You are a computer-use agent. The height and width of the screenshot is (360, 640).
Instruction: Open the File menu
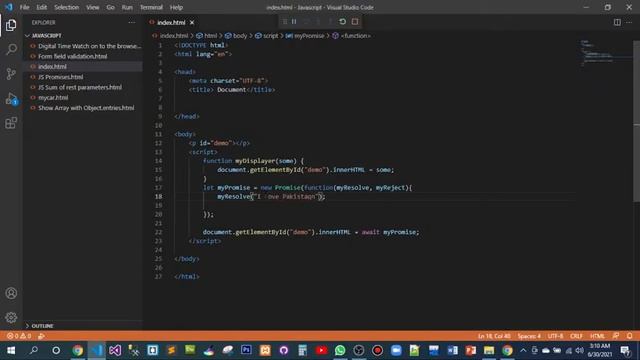pos(24,7)
